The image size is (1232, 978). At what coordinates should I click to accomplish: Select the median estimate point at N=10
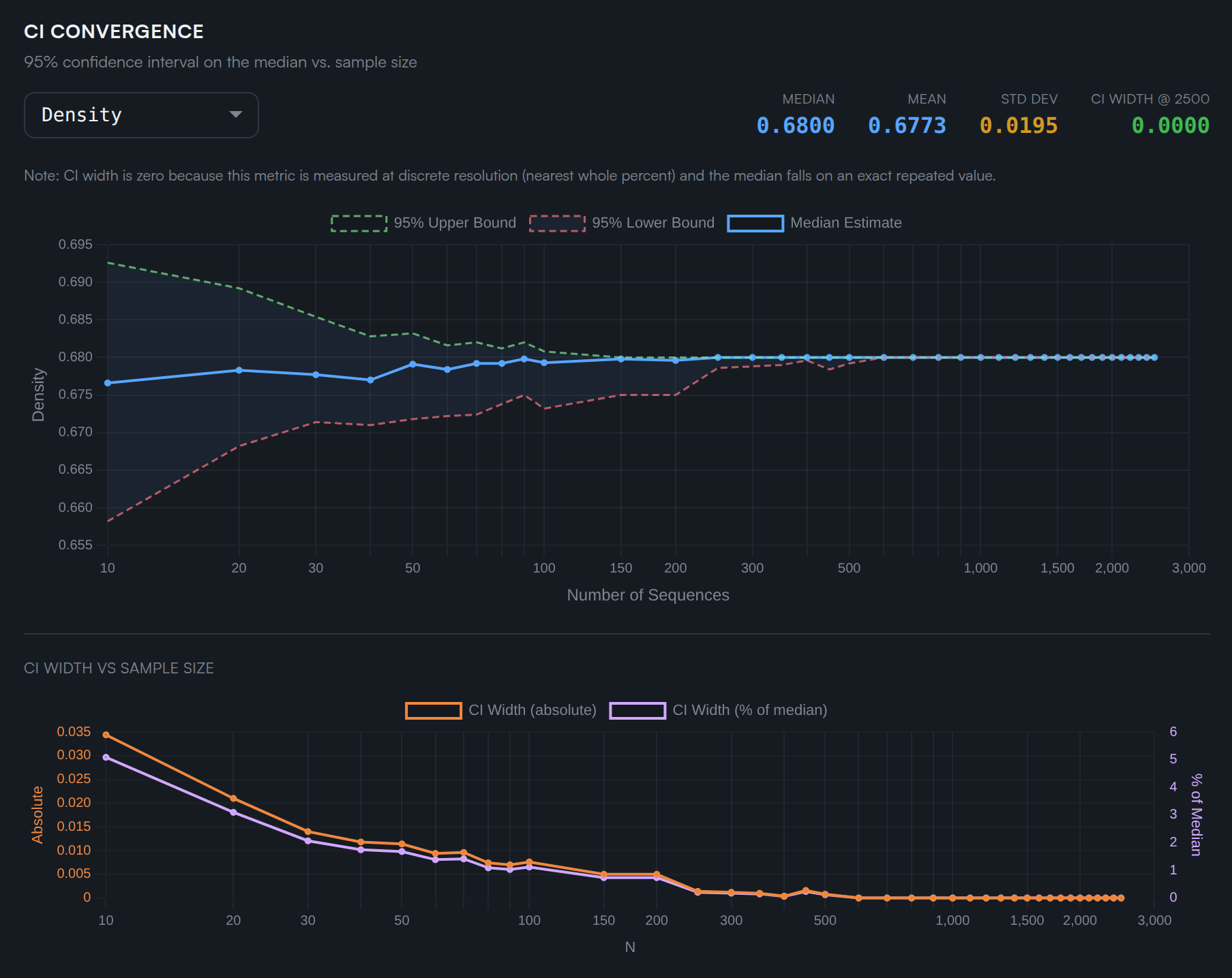tap(108, 383)
